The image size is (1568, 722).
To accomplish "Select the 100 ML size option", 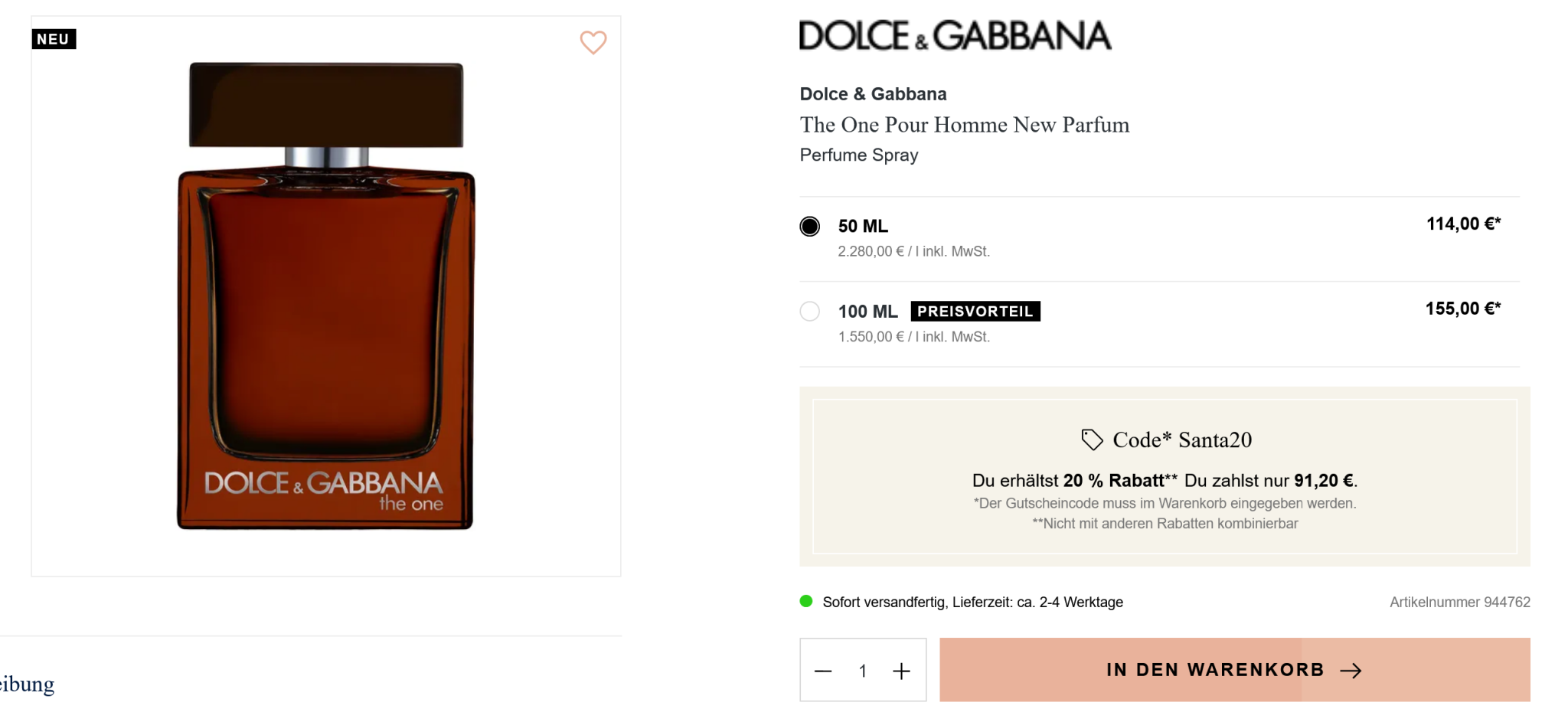I will tap(810, 312).
